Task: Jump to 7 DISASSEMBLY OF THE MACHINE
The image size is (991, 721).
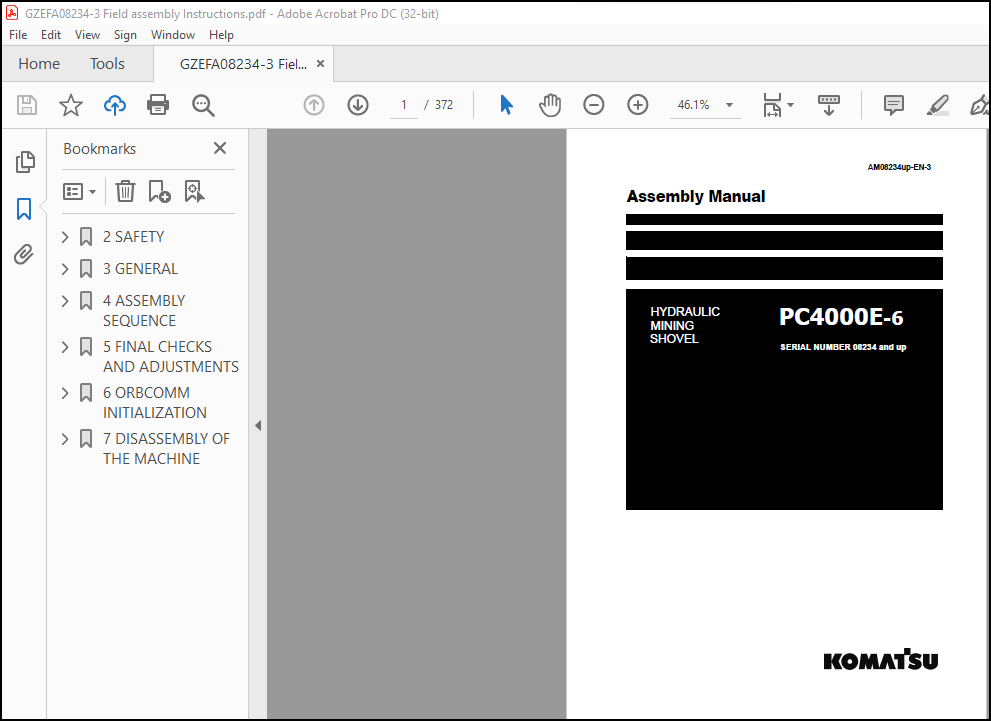Action: [x=166, y=449]
